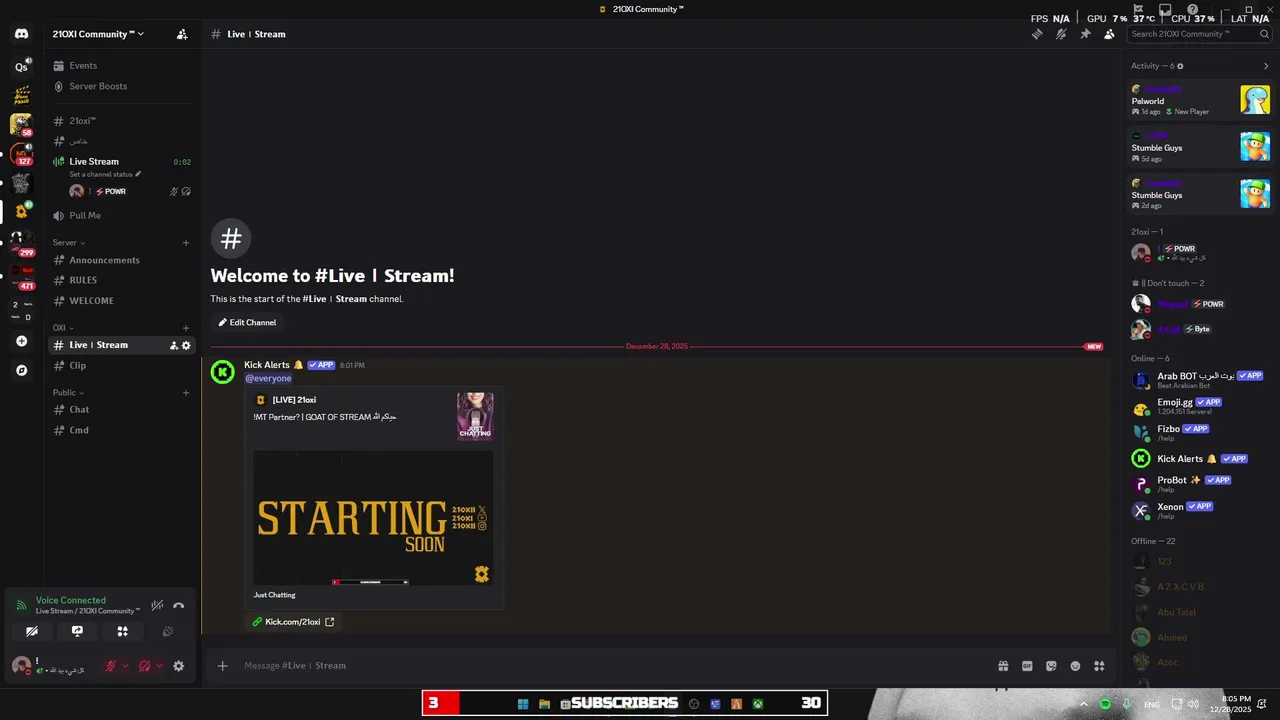
Task: Toggle camera on in voice panel
Action: pyautogui.click(x=32, y=631)
